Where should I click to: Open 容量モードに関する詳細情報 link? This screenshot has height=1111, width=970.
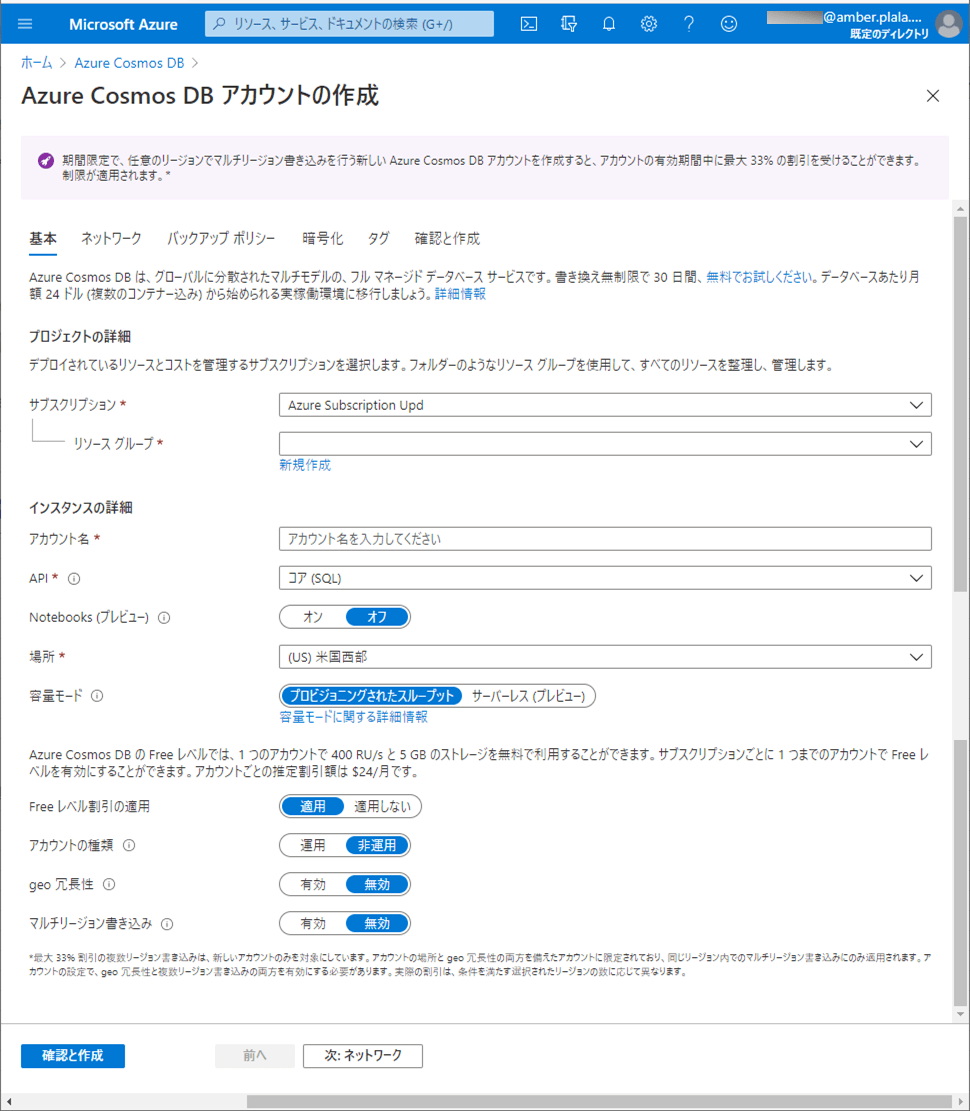(353, 717)
